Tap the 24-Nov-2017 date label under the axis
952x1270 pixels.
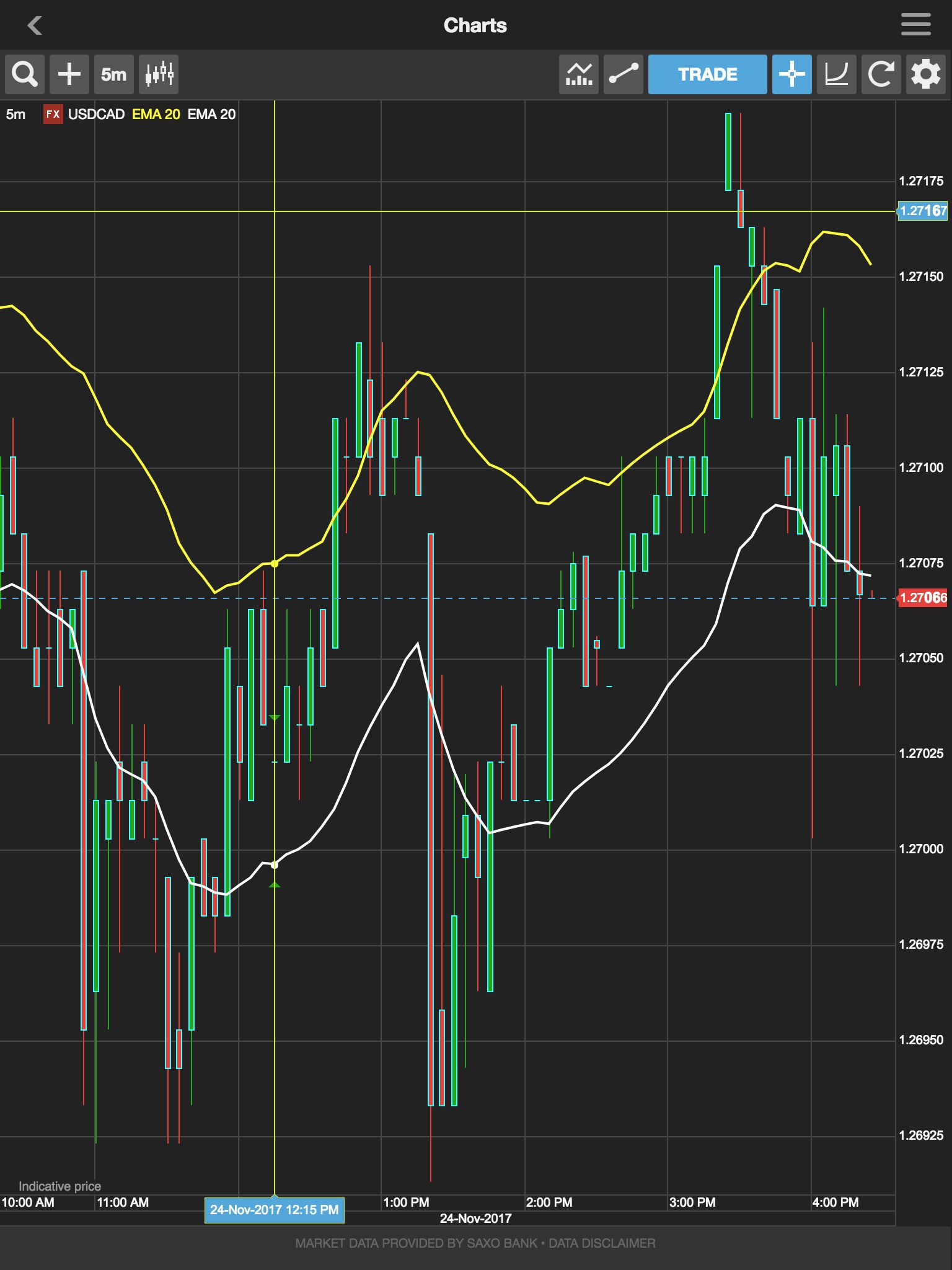pos(475,1219)
